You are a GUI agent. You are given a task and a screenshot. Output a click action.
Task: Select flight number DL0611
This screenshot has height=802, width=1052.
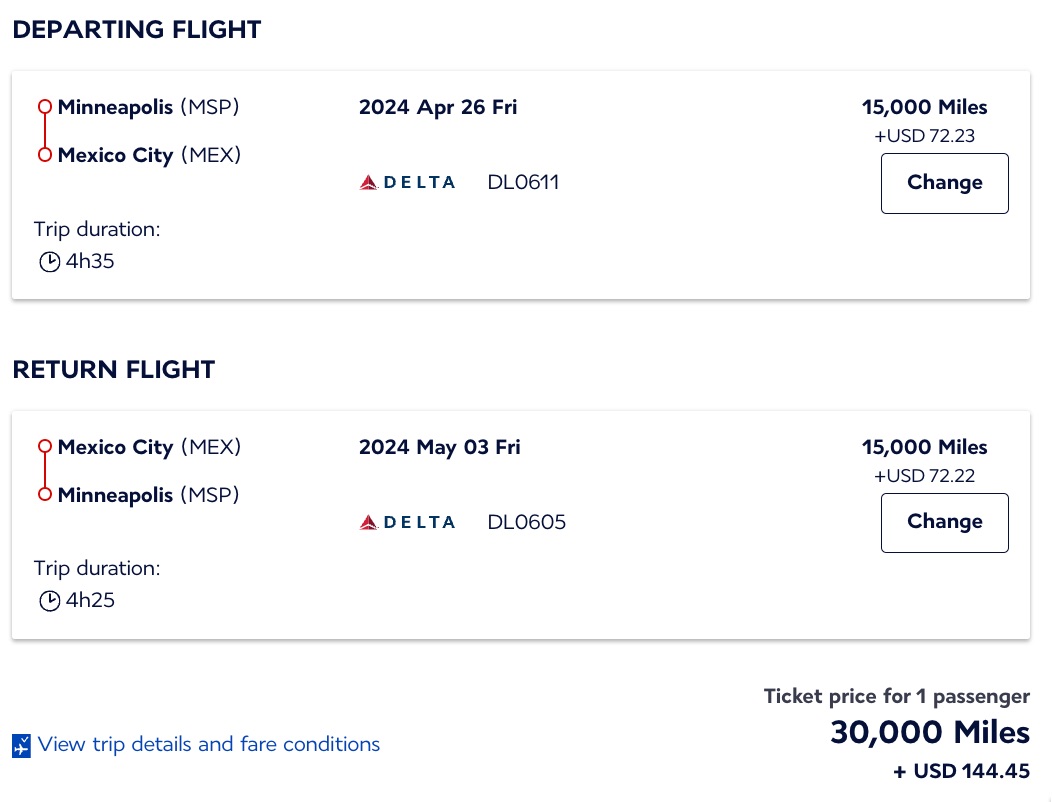point(522,182)
